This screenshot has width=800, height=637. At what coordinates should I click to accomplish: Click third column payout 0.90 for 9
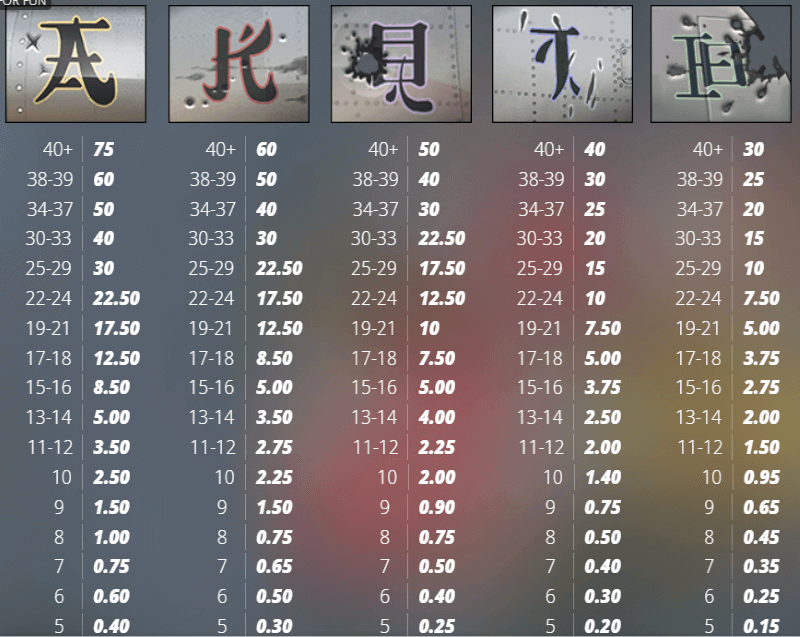tap(437, 507)
